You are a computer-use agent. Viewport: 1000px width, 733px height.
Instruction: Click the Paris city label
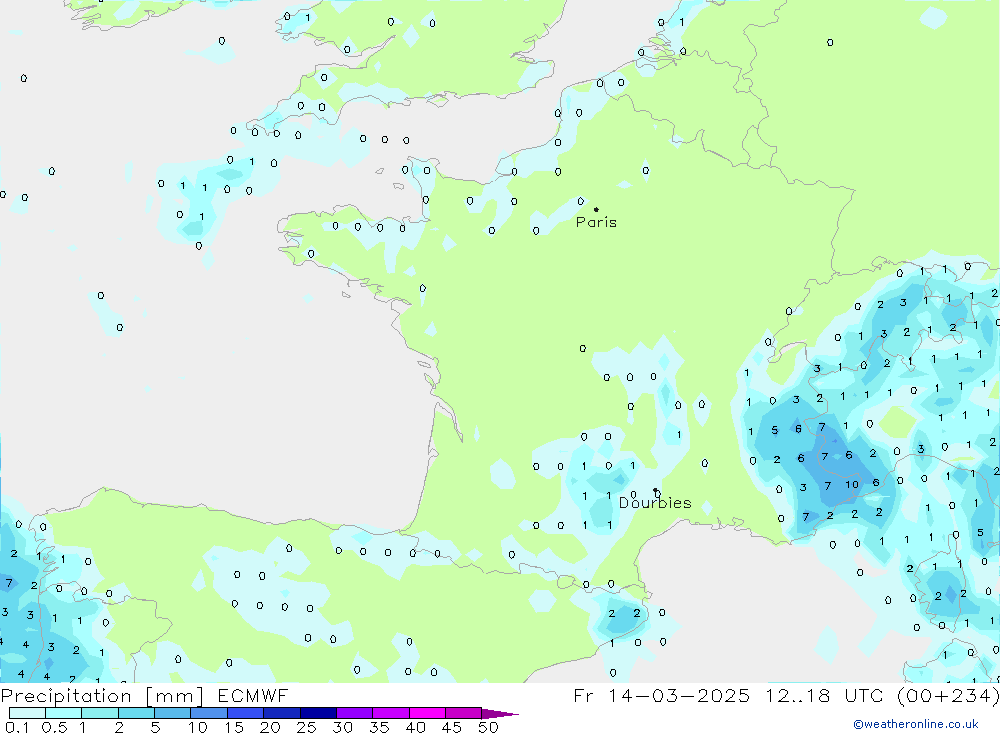coord(596,222)
